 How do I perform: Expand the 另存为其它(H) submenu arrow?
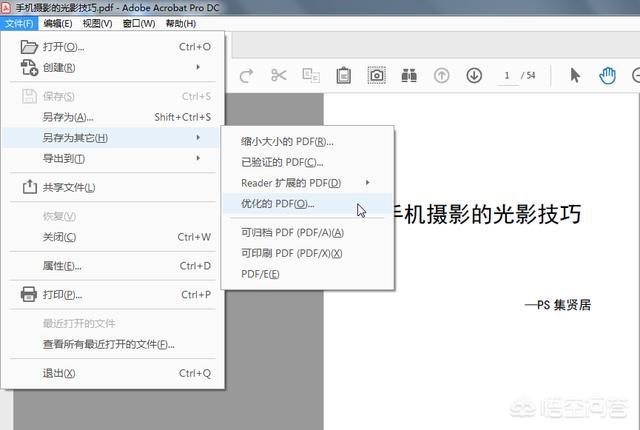coord(198,137)
